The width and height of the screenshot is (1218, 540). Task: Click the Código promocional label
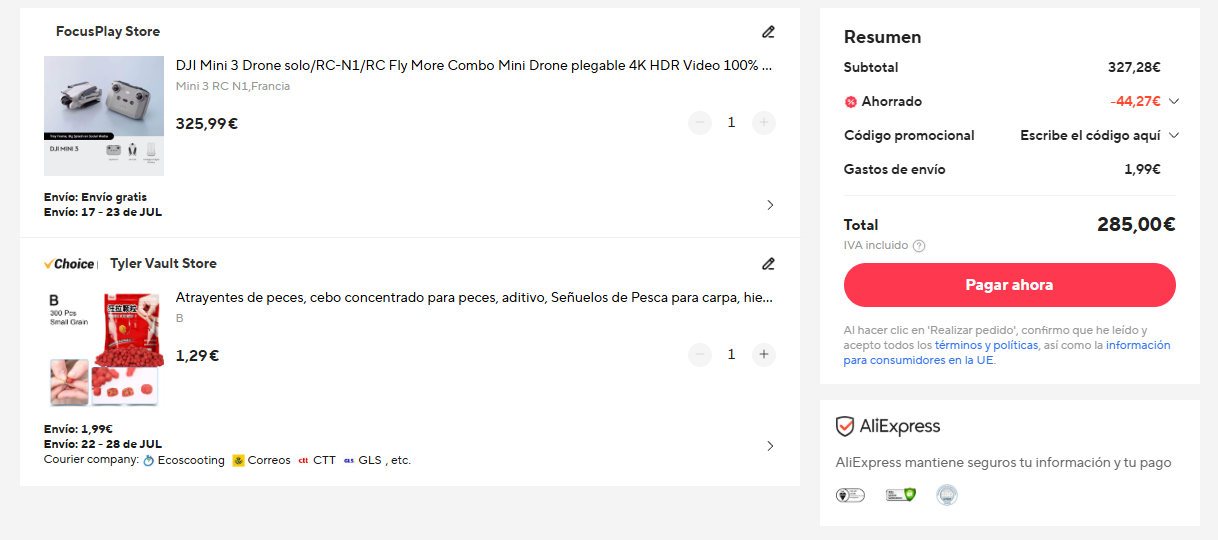[909, 135]
